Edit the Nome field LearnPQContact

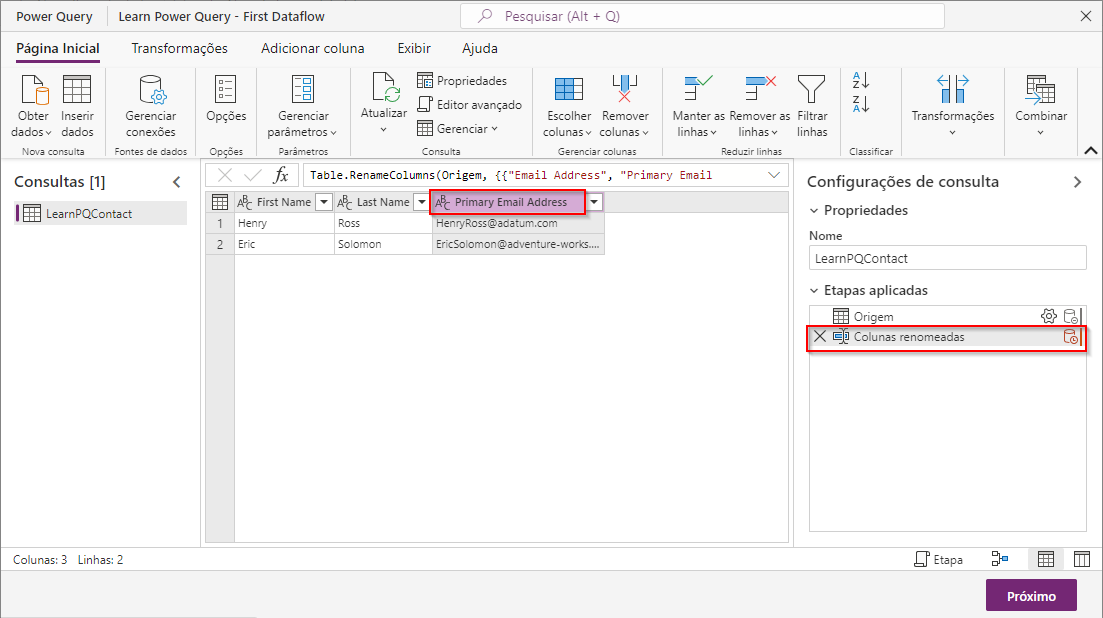[947, 258]
